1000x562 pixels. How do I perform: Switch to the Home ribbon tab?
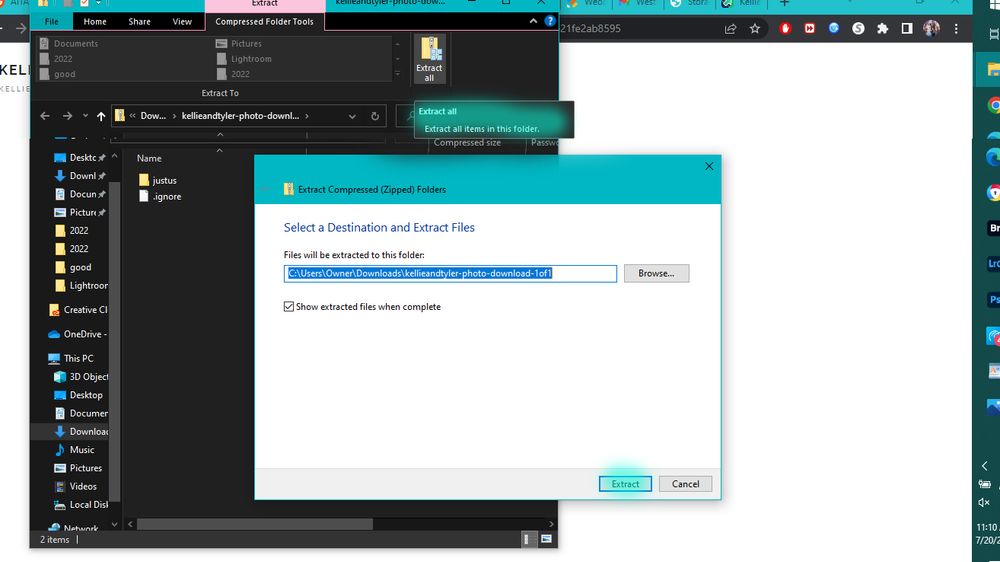click(95, 21)
